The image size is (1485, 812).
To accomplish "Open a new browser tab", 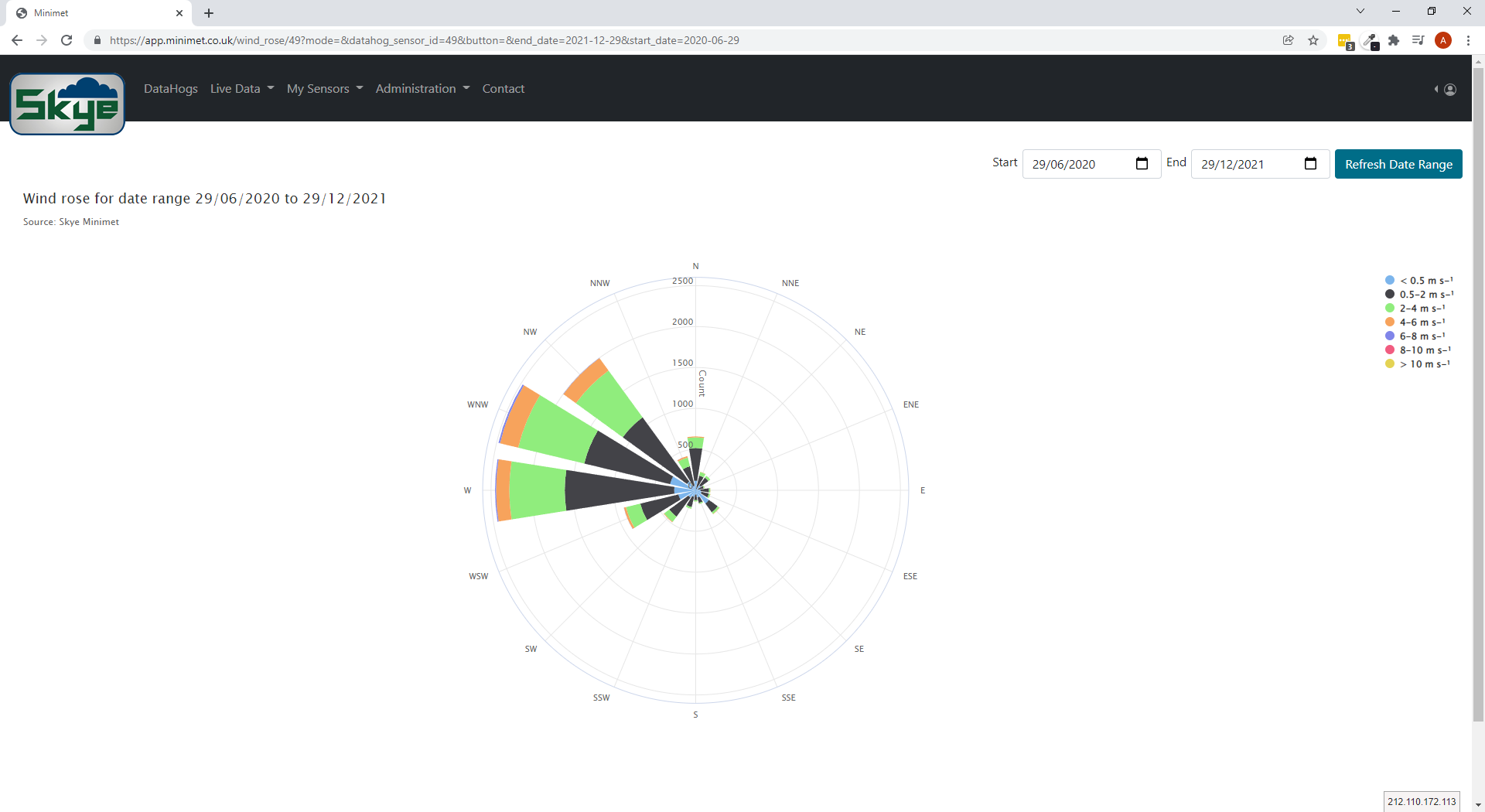I will click(x=209, y=13).
